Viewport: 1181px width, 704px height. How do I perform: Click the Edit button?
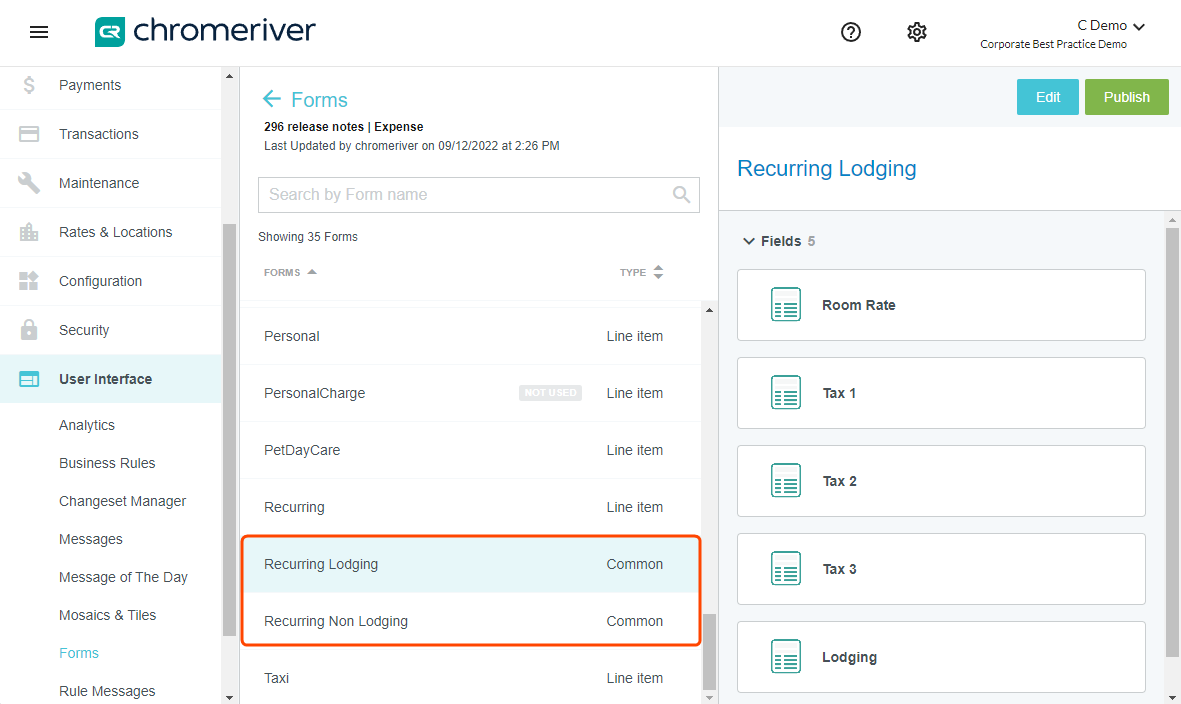(1047, 97)
